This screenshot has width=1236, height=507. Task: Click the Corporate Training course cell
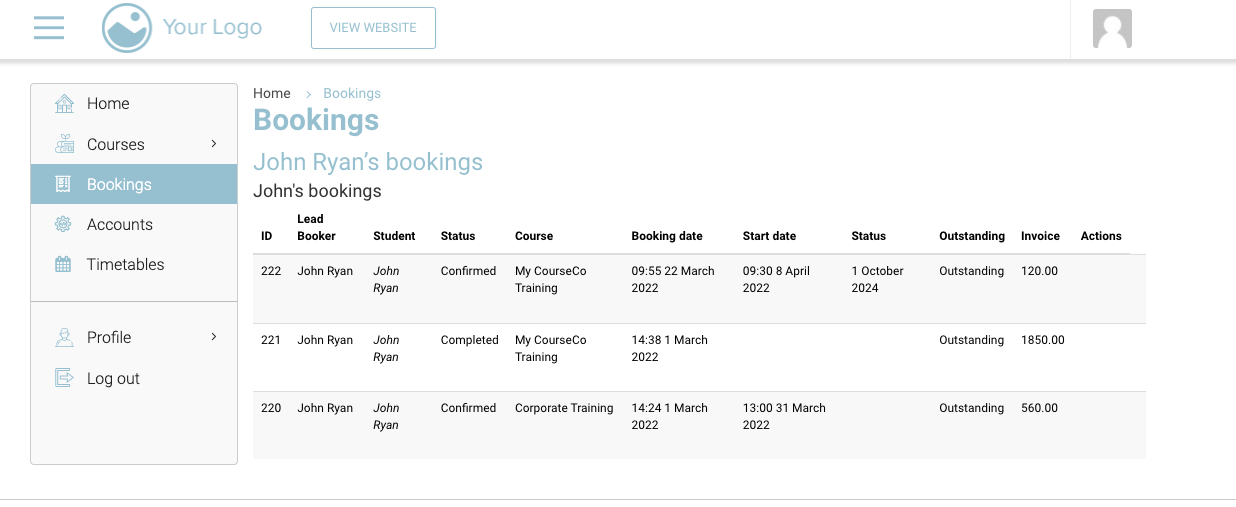(564, 408)
